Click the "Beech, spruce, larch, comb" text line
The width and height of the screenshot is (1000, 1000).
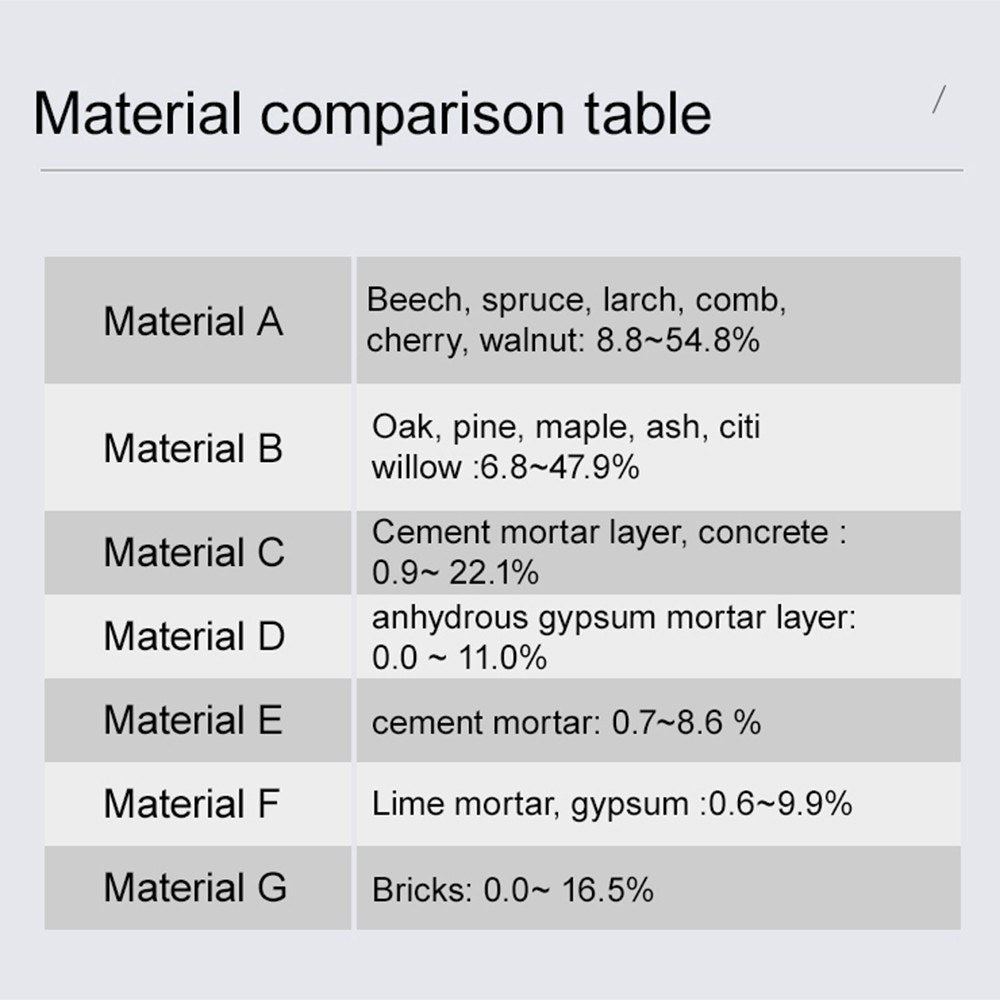(577, 300)
